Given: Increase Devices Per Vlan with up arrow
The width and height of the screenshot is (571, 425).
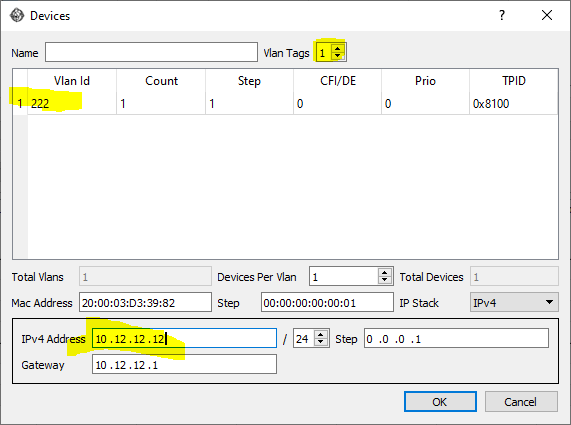Looking at the screenshot, I should (385, 272).
